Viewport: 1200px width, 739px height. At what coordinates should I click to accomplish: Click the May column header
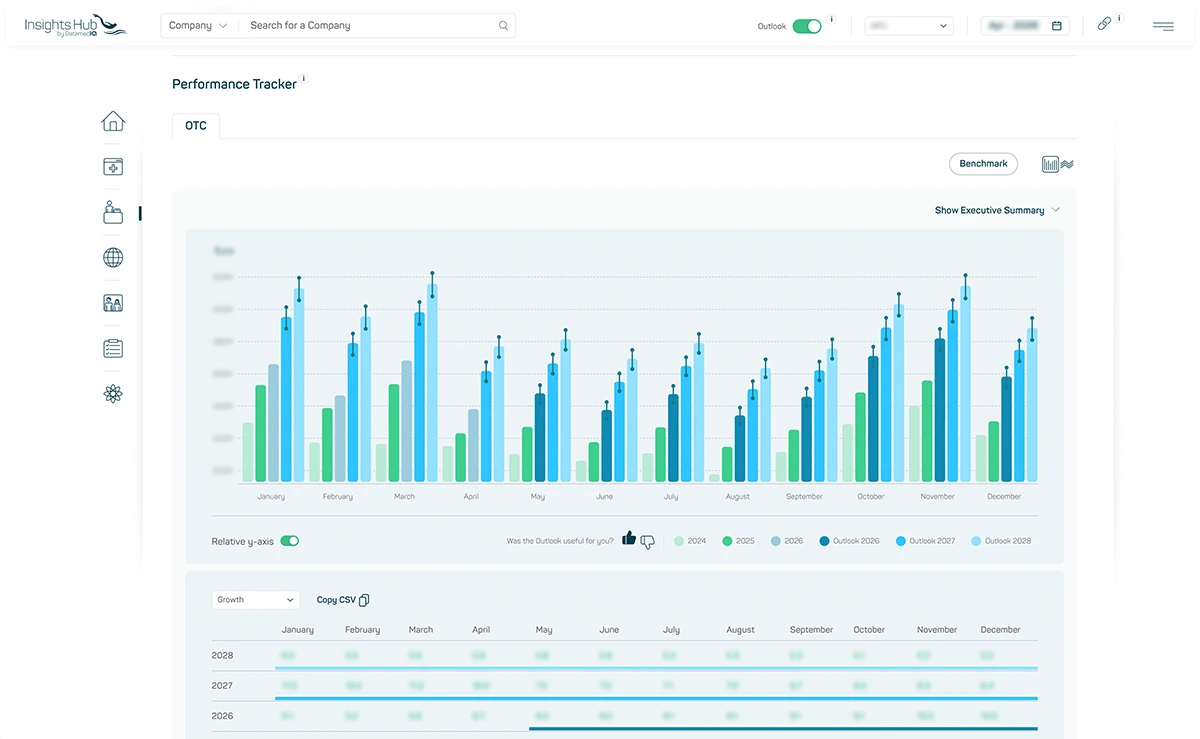pyautogui.click(x=544, y=630)
